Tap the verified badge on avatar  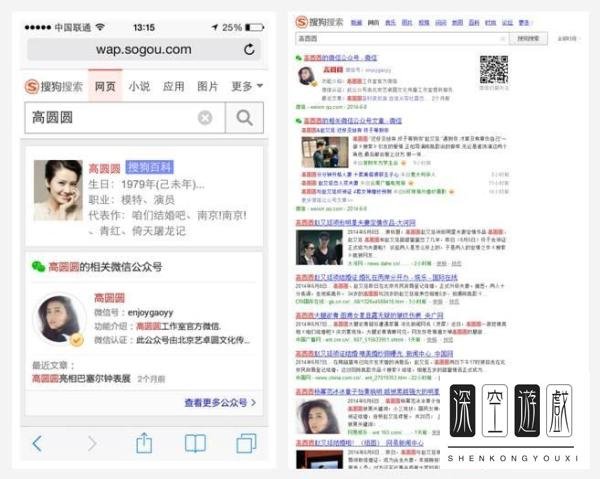coord(77,339)
